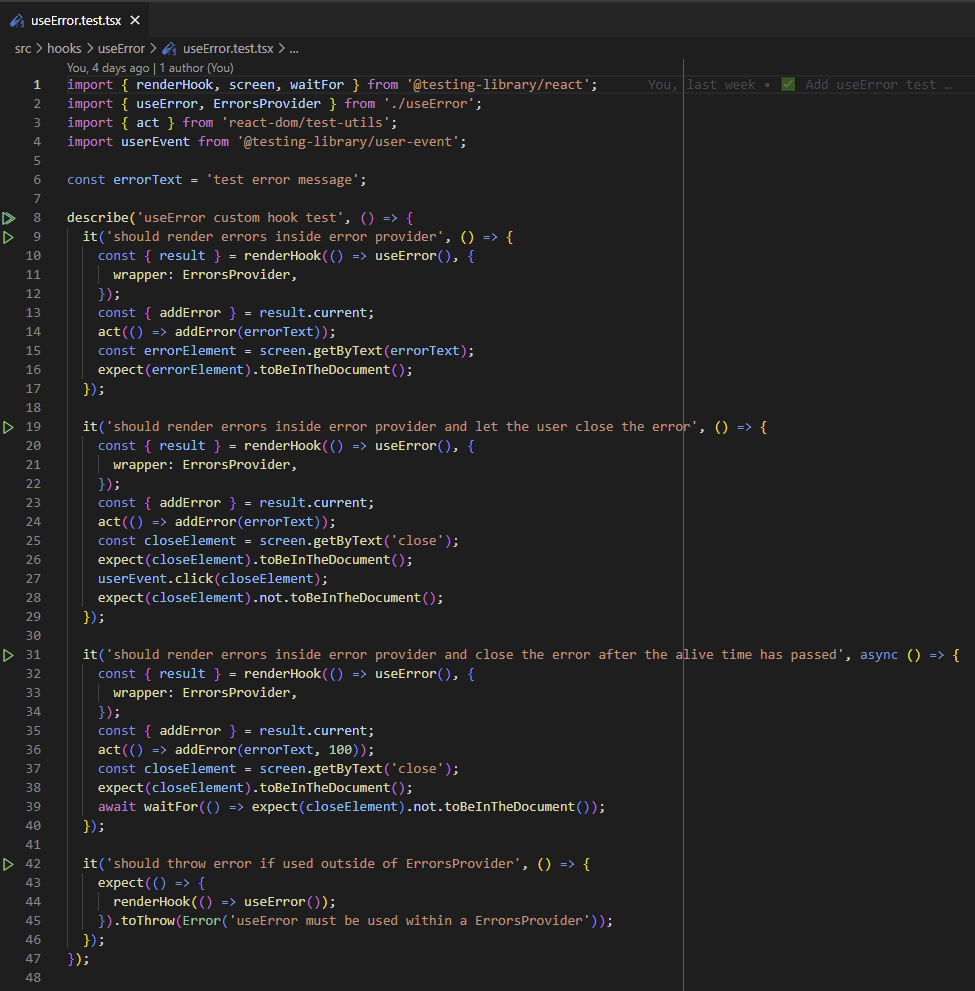Click the 'useError must be used within a ErrorsProvider' string
This screenshot has height=991, width=975.
[x=409, y=921]
